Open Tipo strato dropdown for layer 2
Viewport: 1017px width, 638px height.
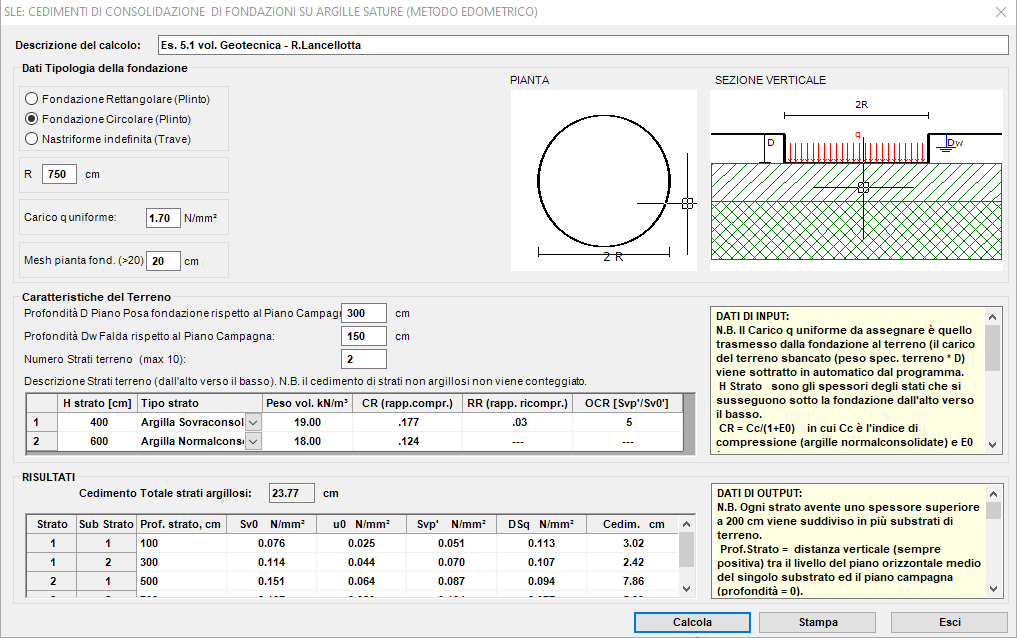pos(254,442)
